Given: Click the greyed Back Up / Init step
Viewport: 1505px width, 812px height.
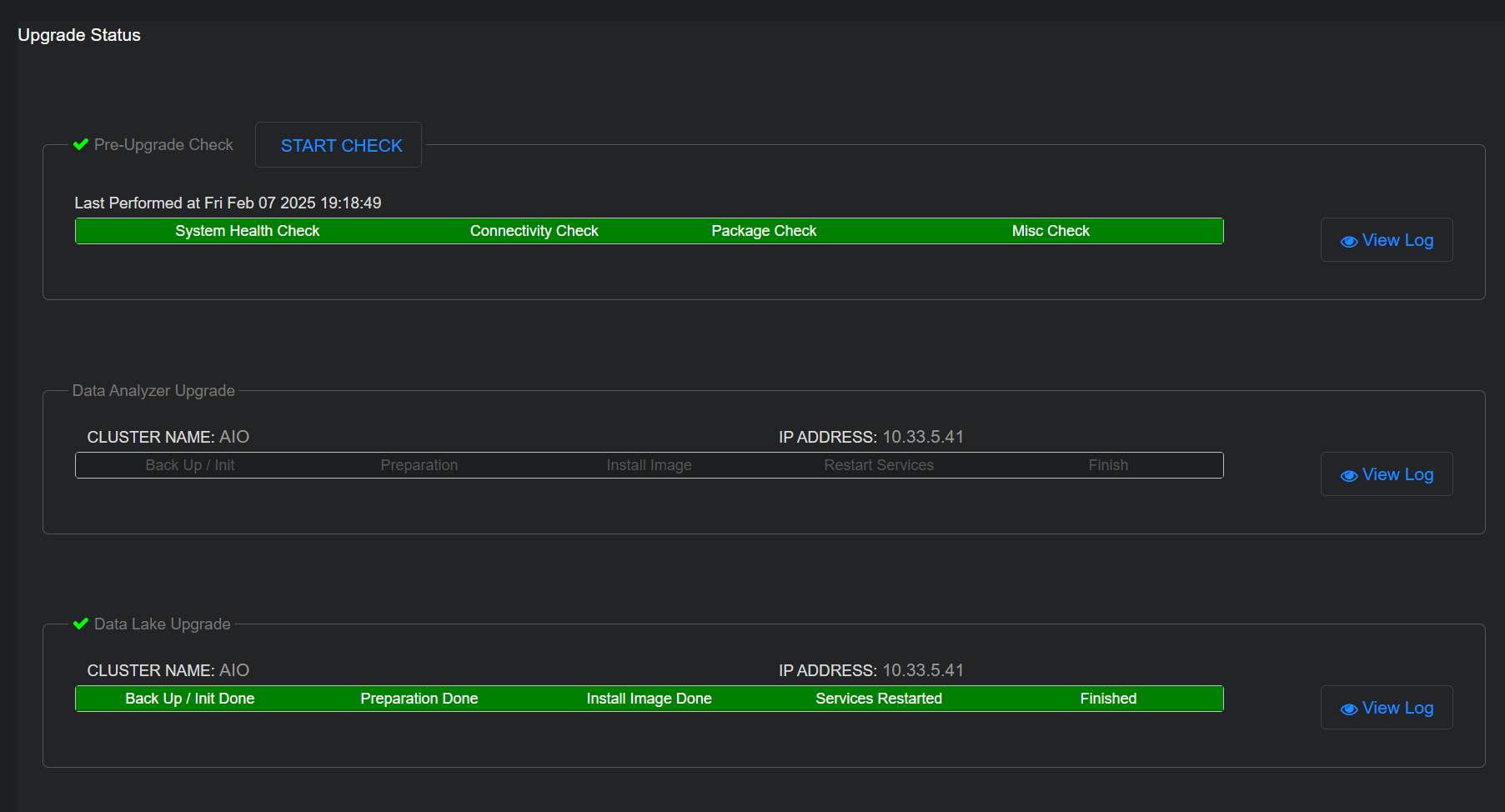Looking at the screenshot, I should 189,465.
